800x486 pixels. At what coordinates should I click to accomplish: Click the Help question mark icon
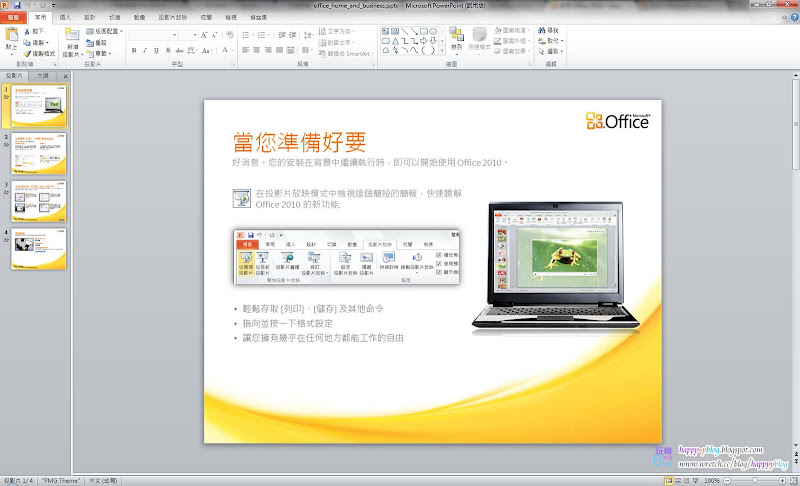point(795,17)
